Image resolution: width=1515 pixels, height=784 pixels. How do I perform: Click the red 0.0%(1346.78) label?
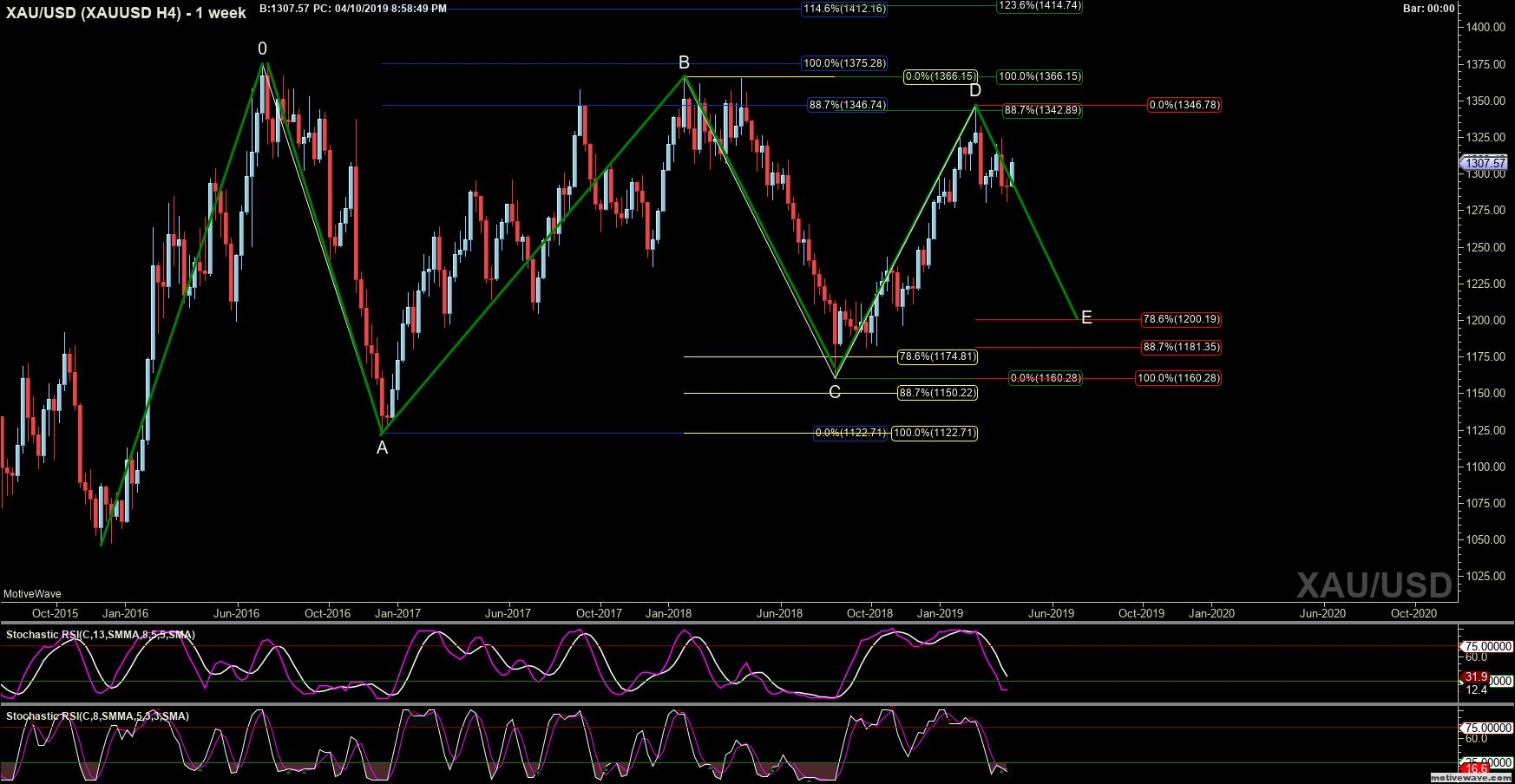click(1184, 105)
